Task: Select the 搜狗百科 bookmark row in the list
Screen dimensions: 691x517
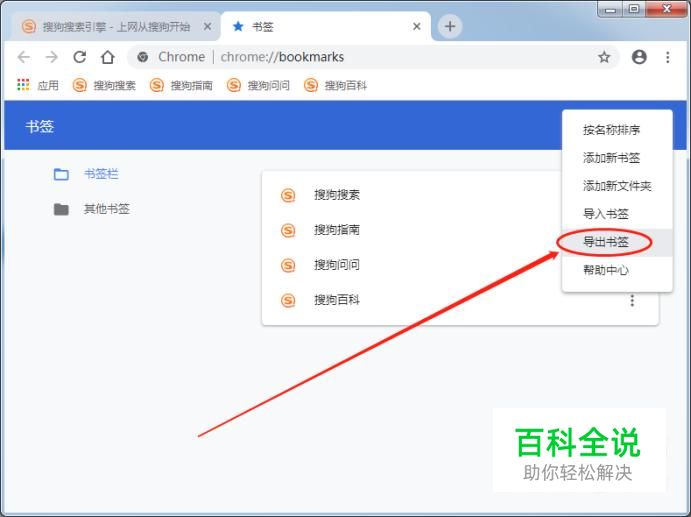Action: click(460, 300)
